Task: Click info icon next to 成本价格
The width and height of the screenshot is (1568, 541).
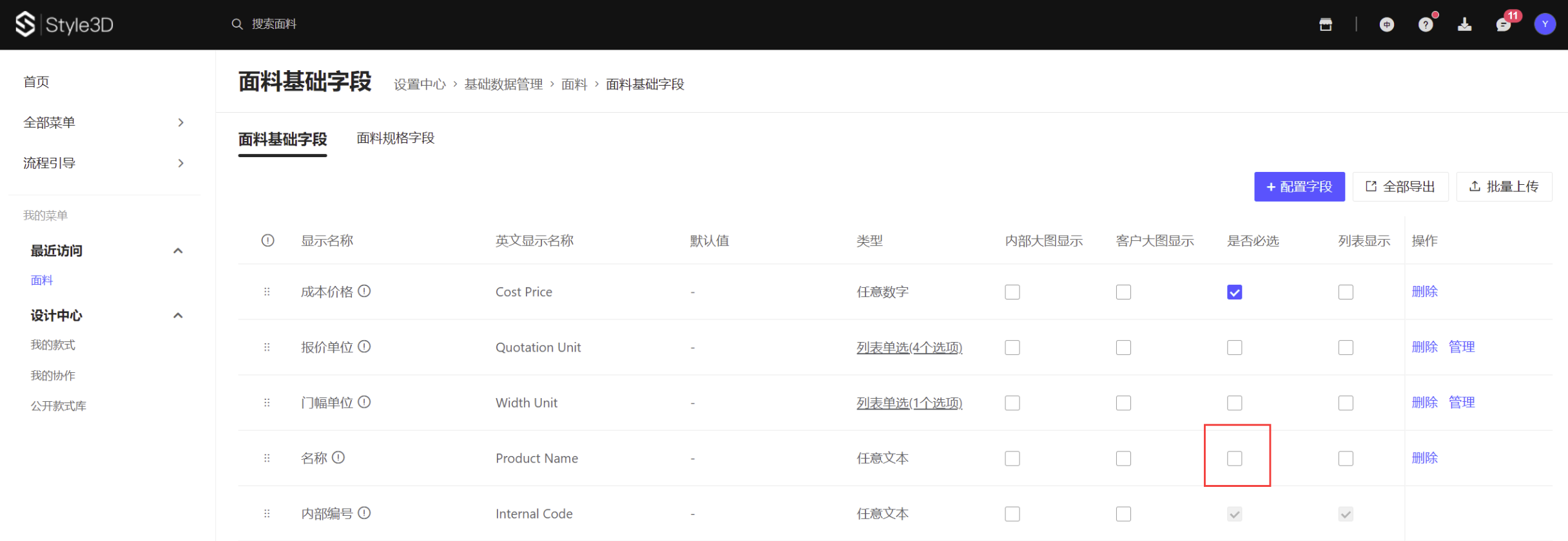Action: tap(364, 291)
